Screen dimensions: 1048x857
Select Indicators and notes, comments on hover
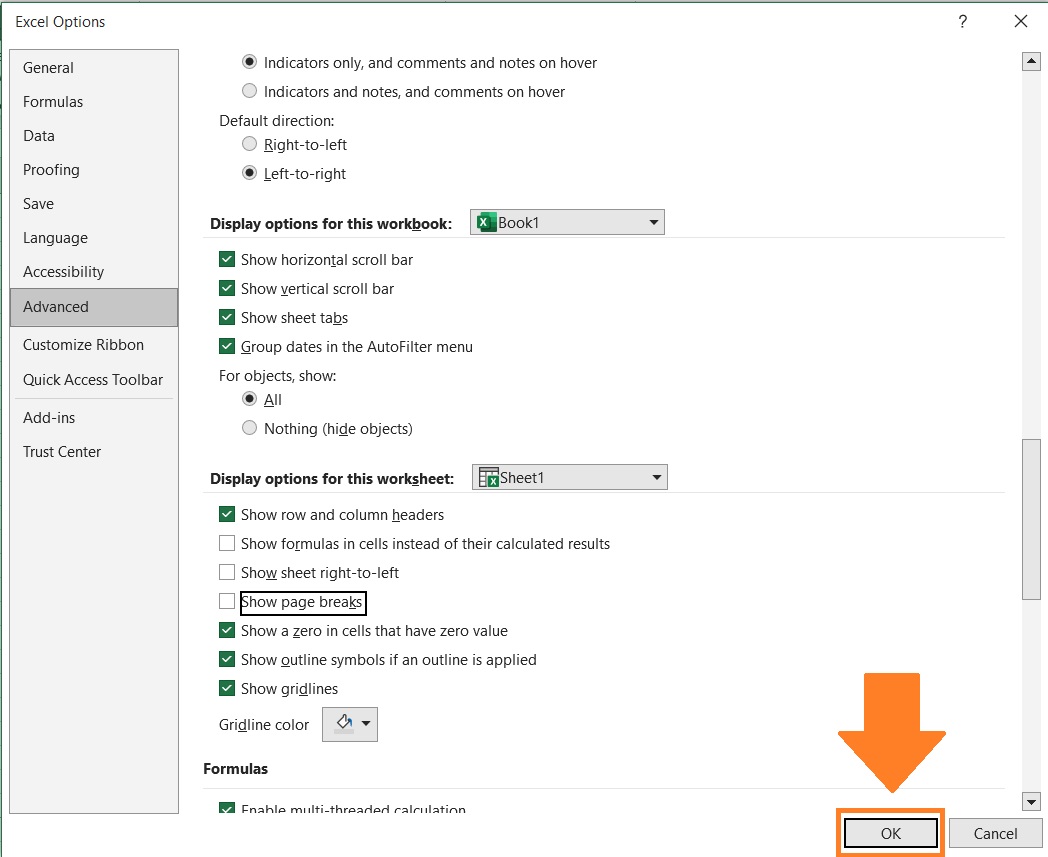point(249,91)
